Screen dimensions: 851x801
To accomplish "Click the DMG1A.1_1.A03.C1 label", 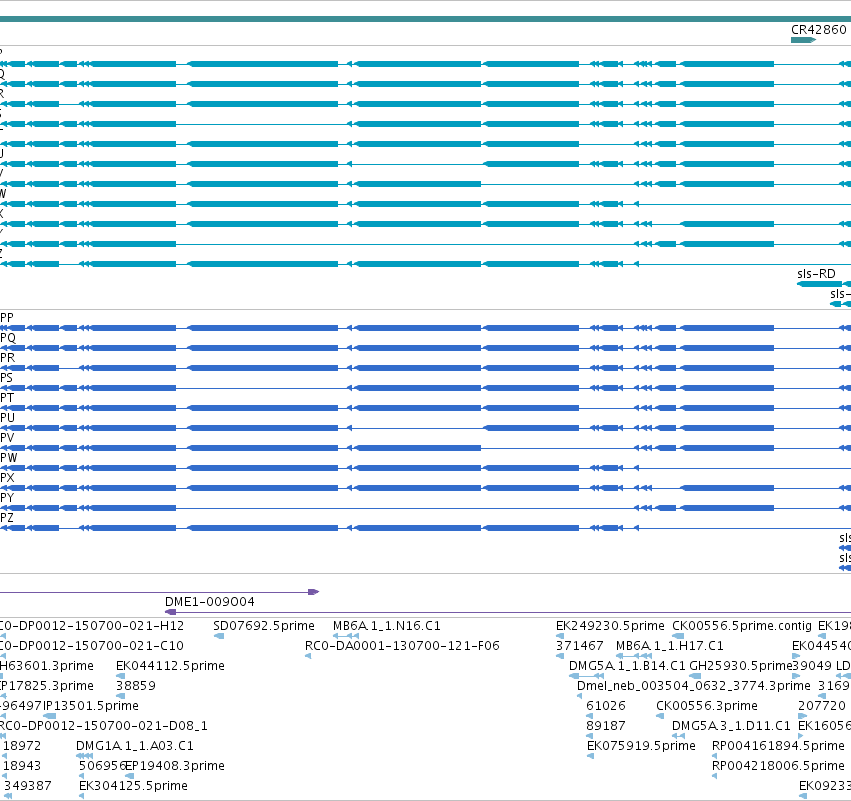I will tap(135, 746).
